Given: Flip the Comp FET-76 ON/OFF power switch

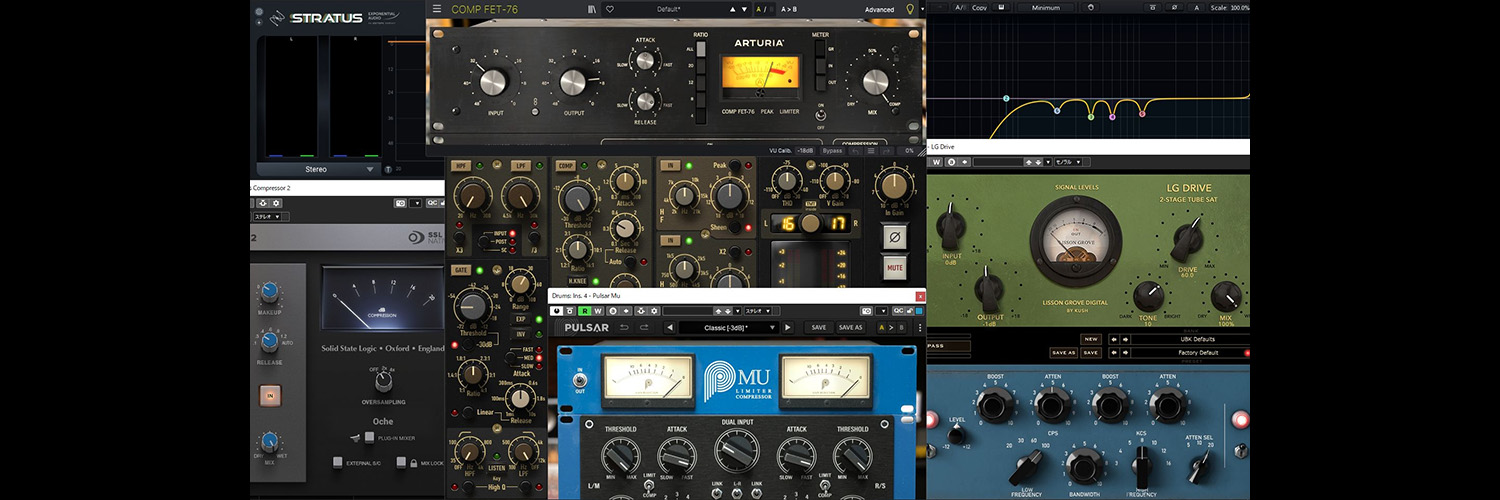Looking at the screenshot, I should coord(821,115).
